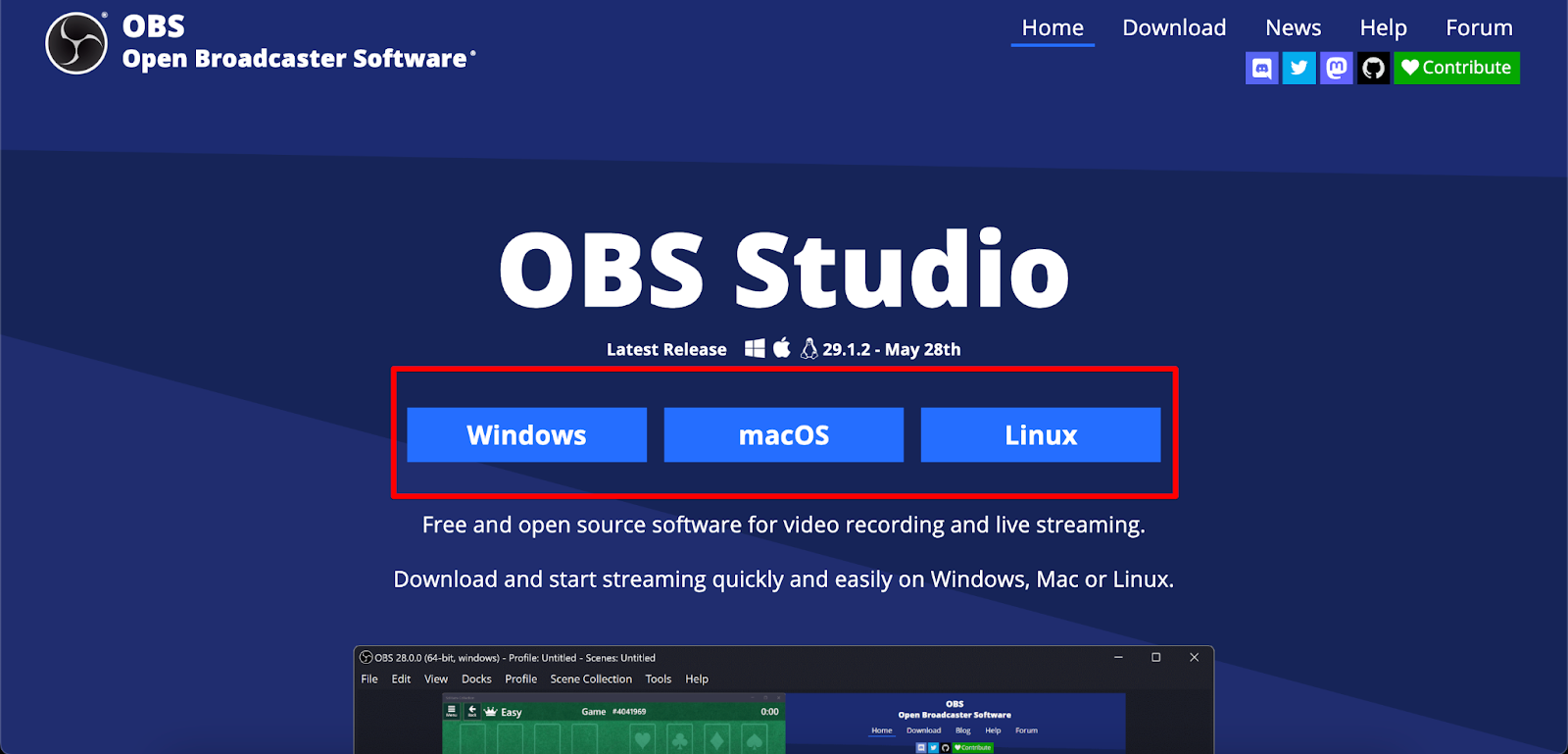Click the "29.1.2 - May 28th" version text
The width and height of the screenshot is (1568, 754).
pos(892,349)
